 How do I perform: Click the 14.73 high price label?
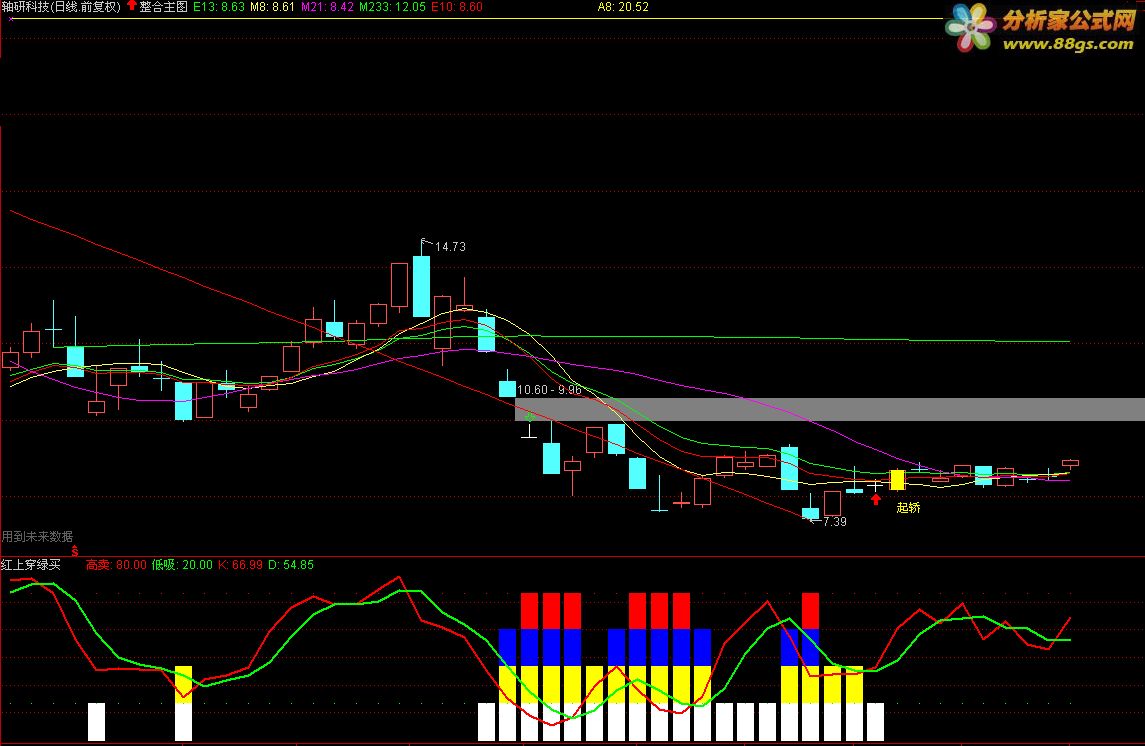450,247
